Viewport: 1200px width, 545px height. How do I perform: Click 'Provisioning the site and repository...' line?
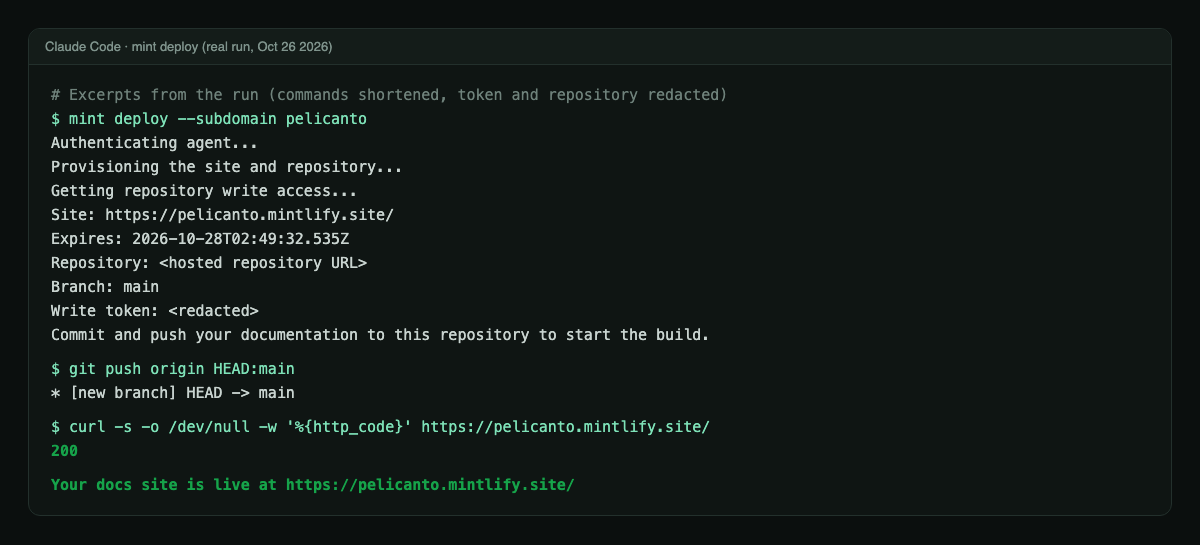point(227,167)
